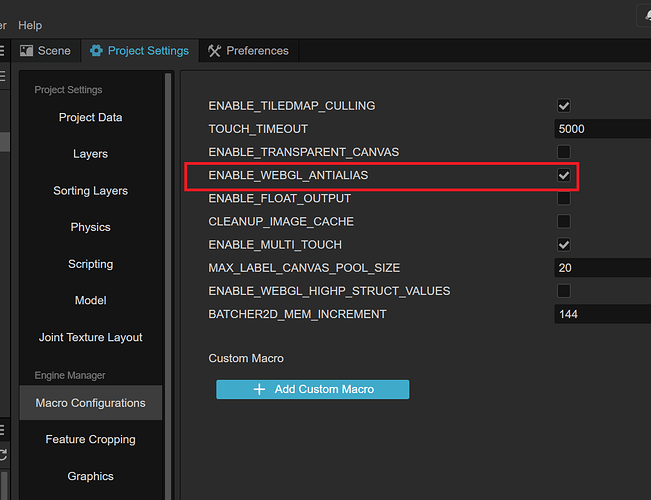
Task: Click the gear icon on Project Settings tab
Action: [96, 50]
